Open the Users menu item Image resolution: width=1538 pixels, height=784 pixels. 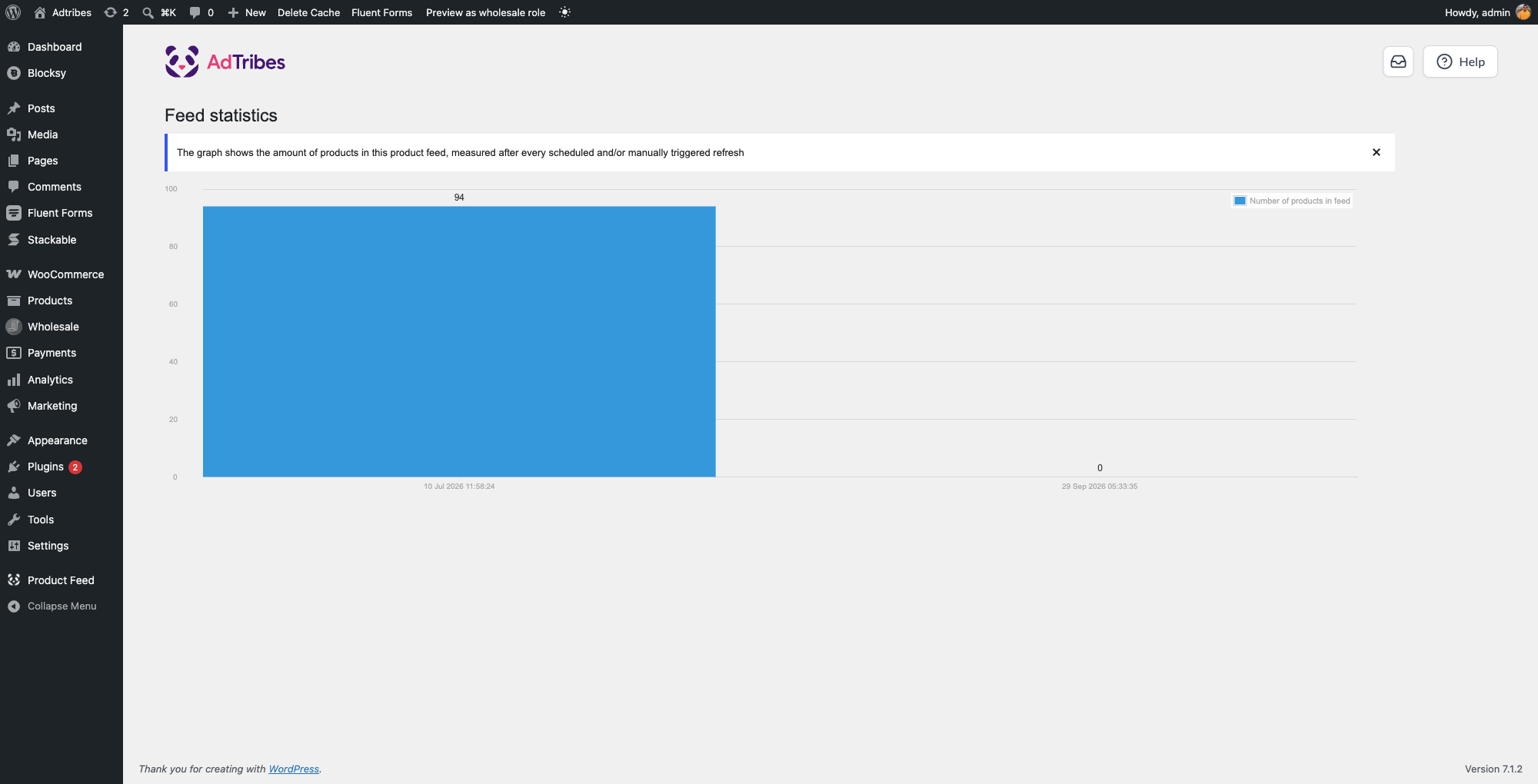point(62,493)
